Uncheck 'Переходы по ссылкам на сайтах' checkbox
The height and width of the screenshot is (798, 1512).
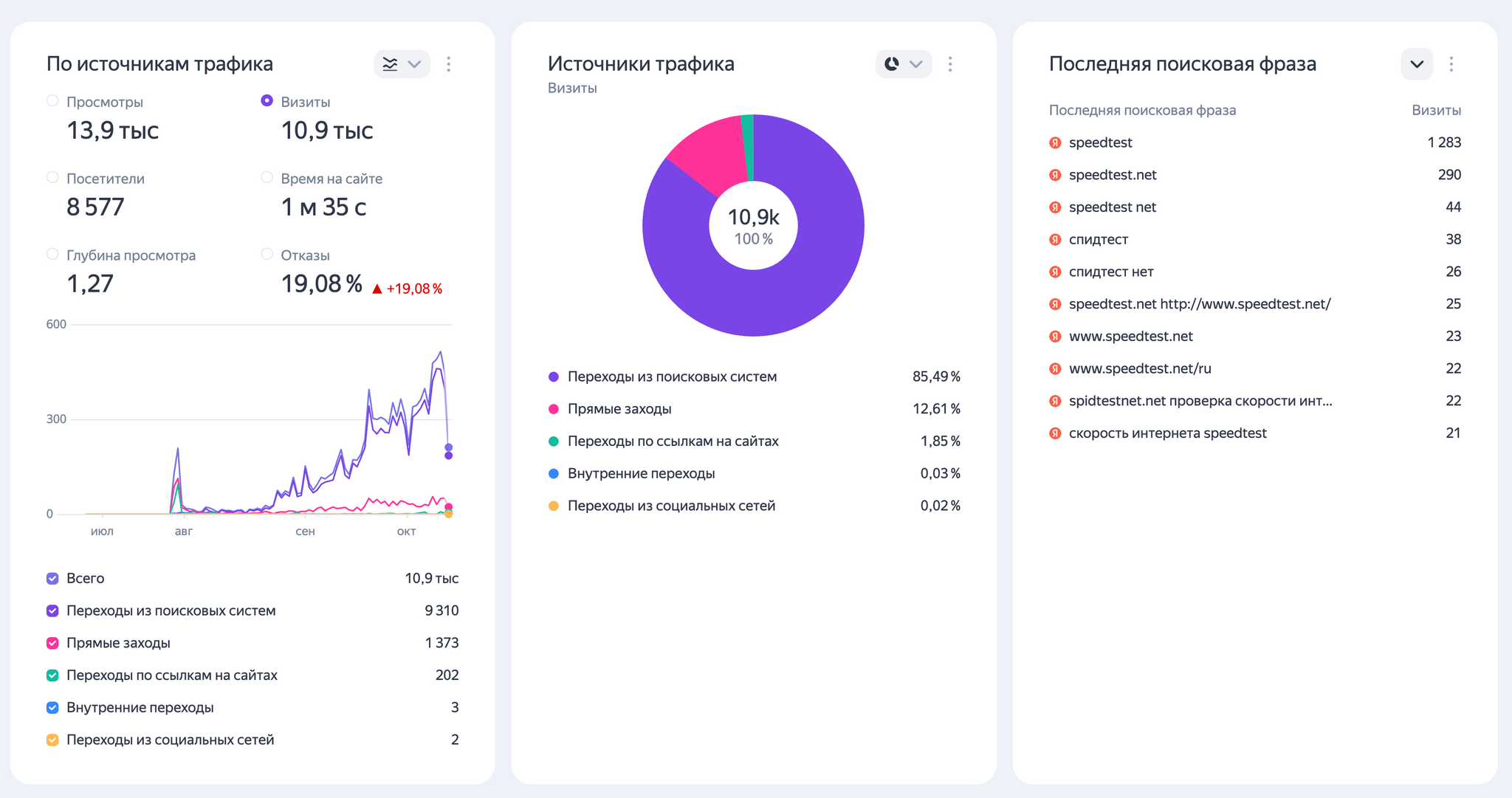coord(52,675)
